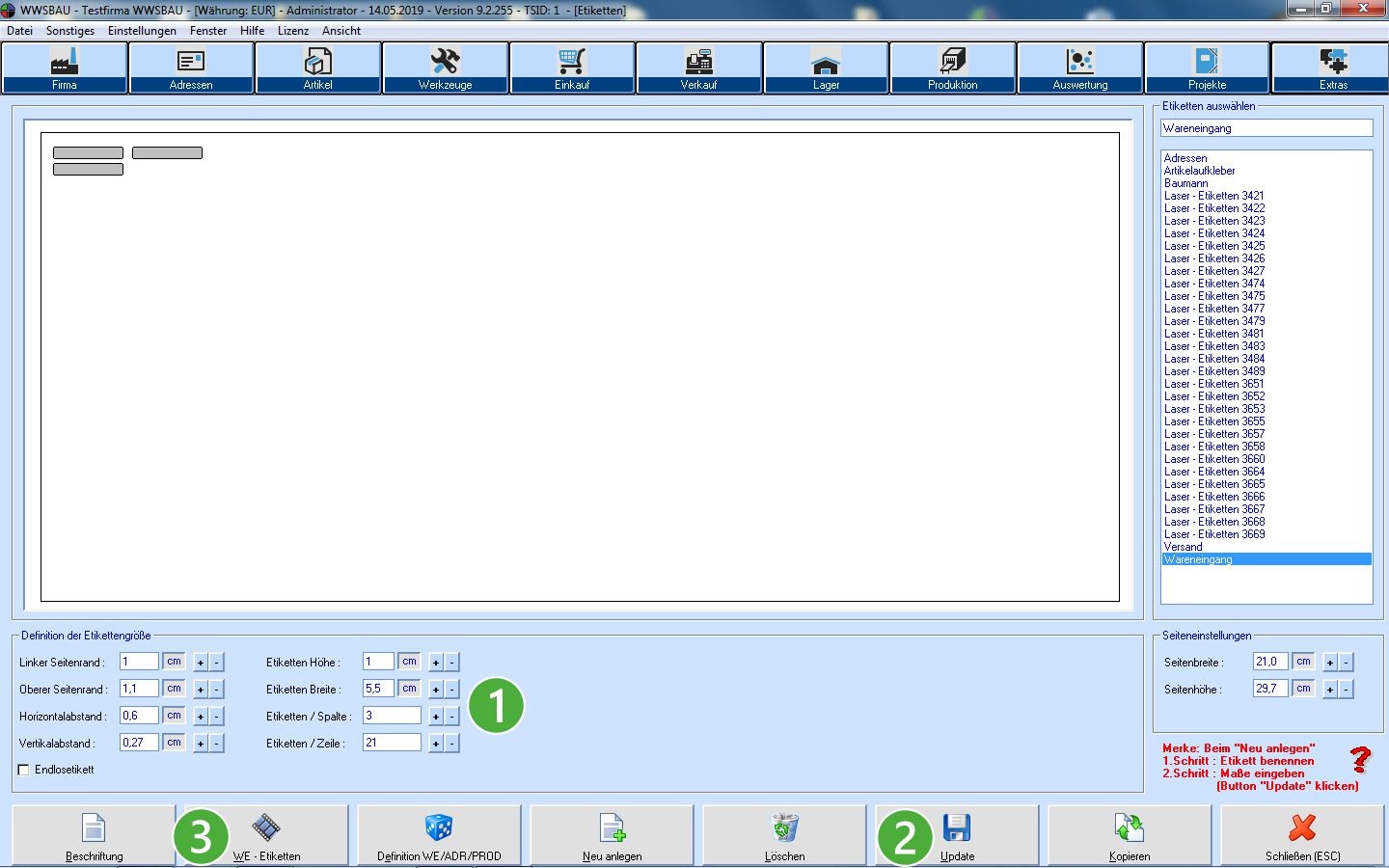Increase Oberer Seitenrand with plus button
Viewport: 1389px width, 868px height.
click(x=201, y=690)
